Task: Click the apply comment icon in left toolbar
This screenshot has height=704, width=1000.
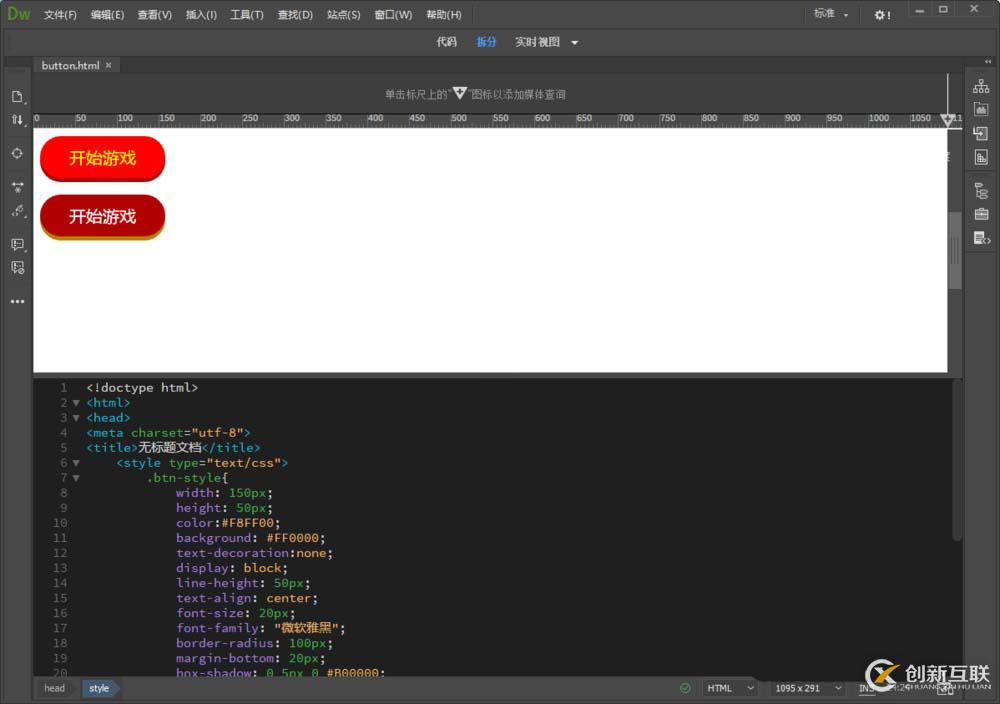Action: (17, 244)
